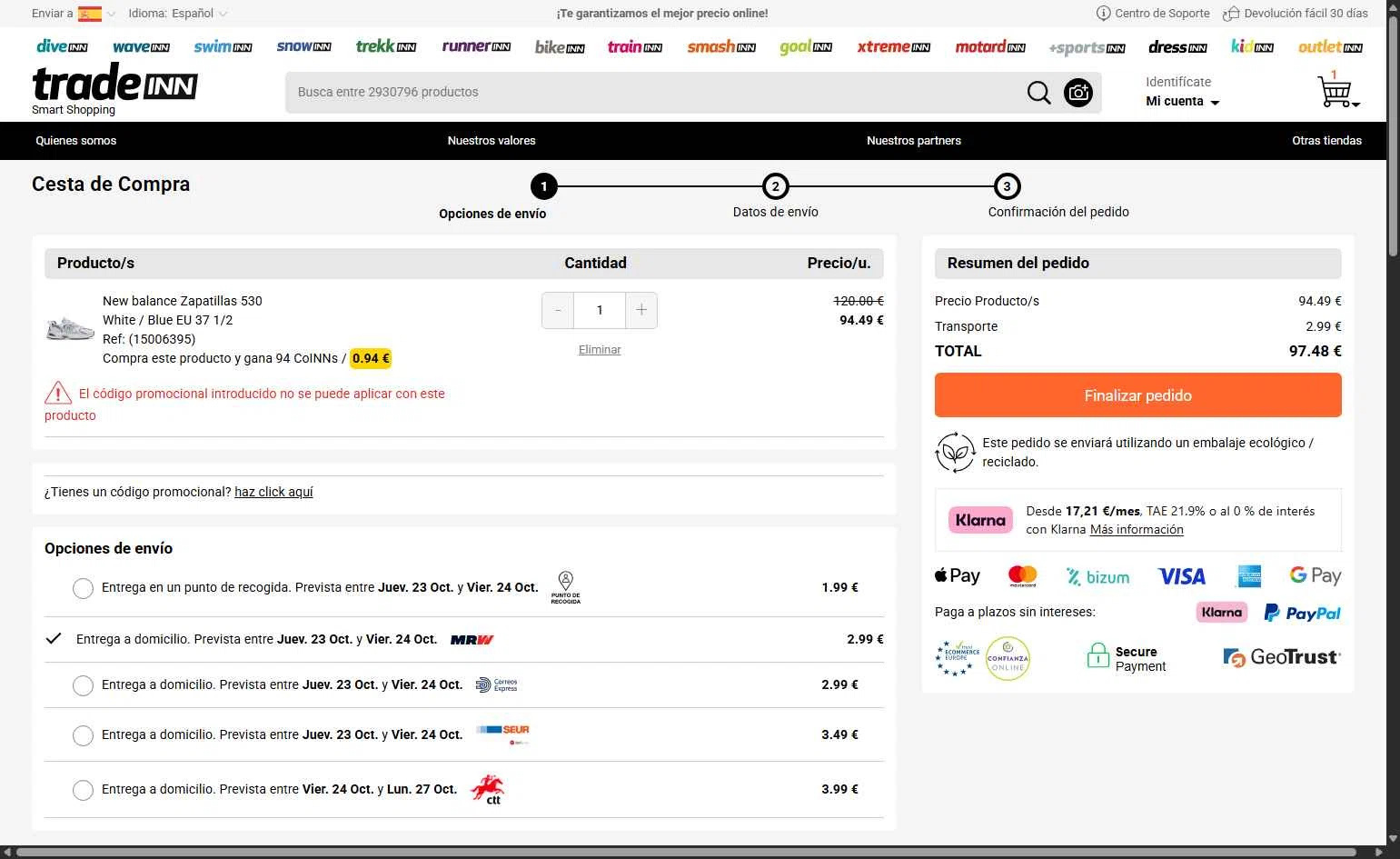Click the red promo code warning icon
The image size is (1400, 859).
(x=58, y=393)
